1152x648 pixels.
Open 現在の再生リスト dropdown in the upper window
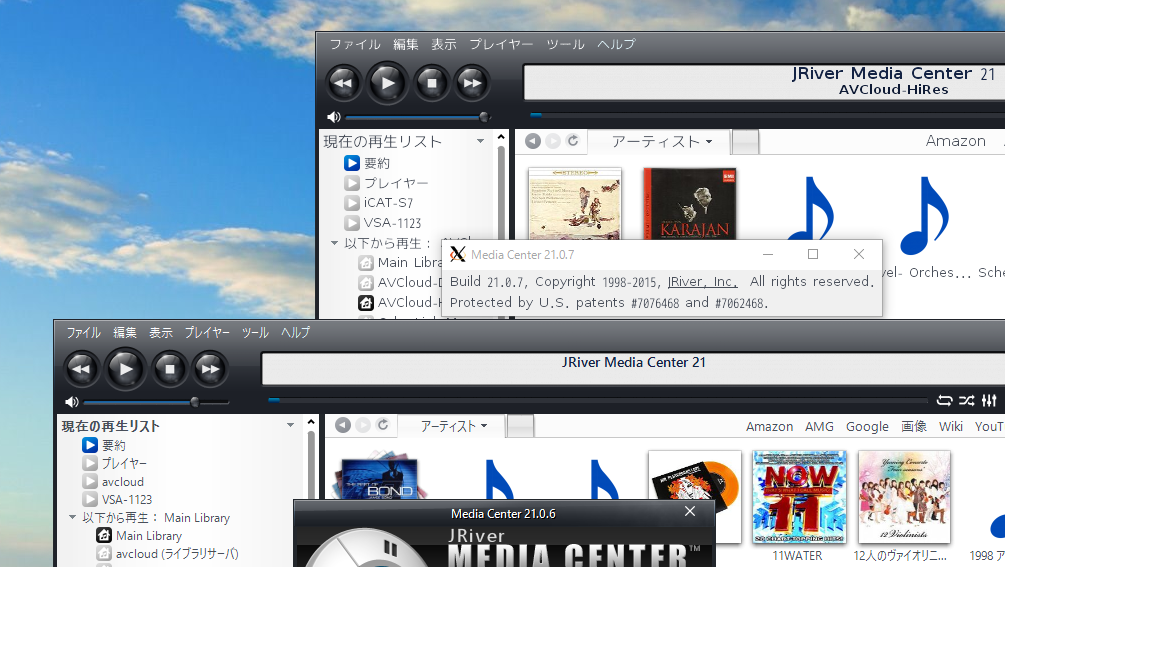point(480,141)
